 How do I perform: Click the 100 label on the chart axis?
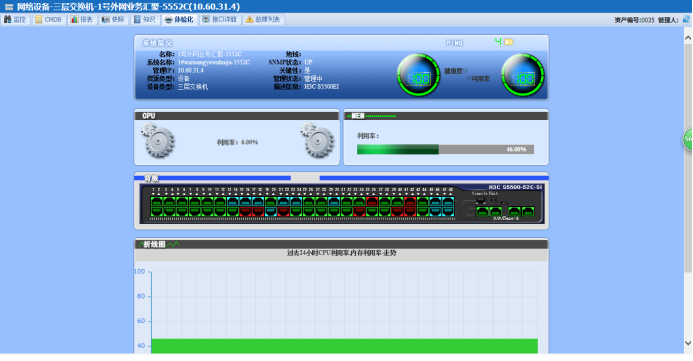tap(140, 271)
